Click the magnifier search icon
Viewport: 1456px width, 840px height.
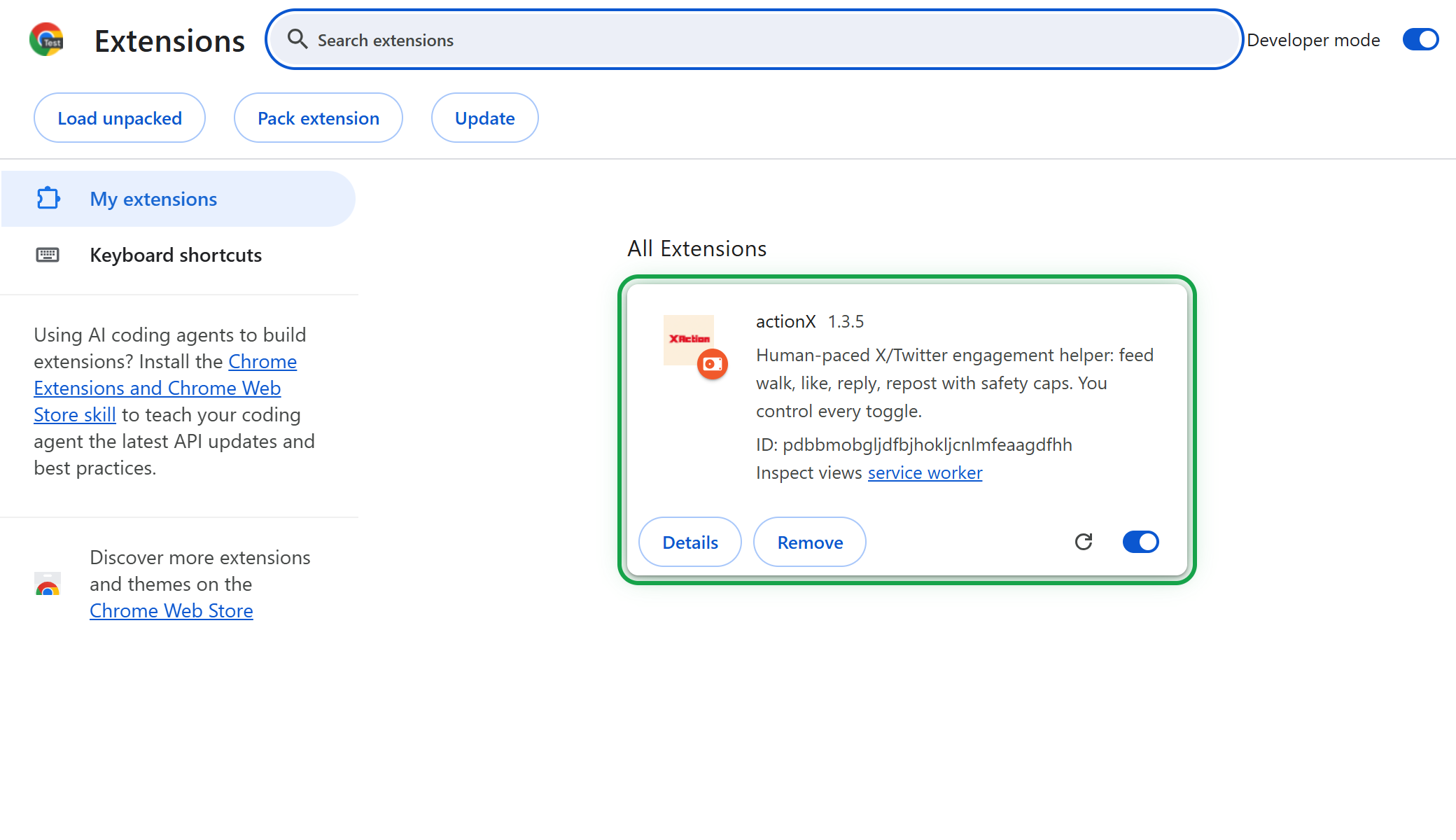coord(297,39)
